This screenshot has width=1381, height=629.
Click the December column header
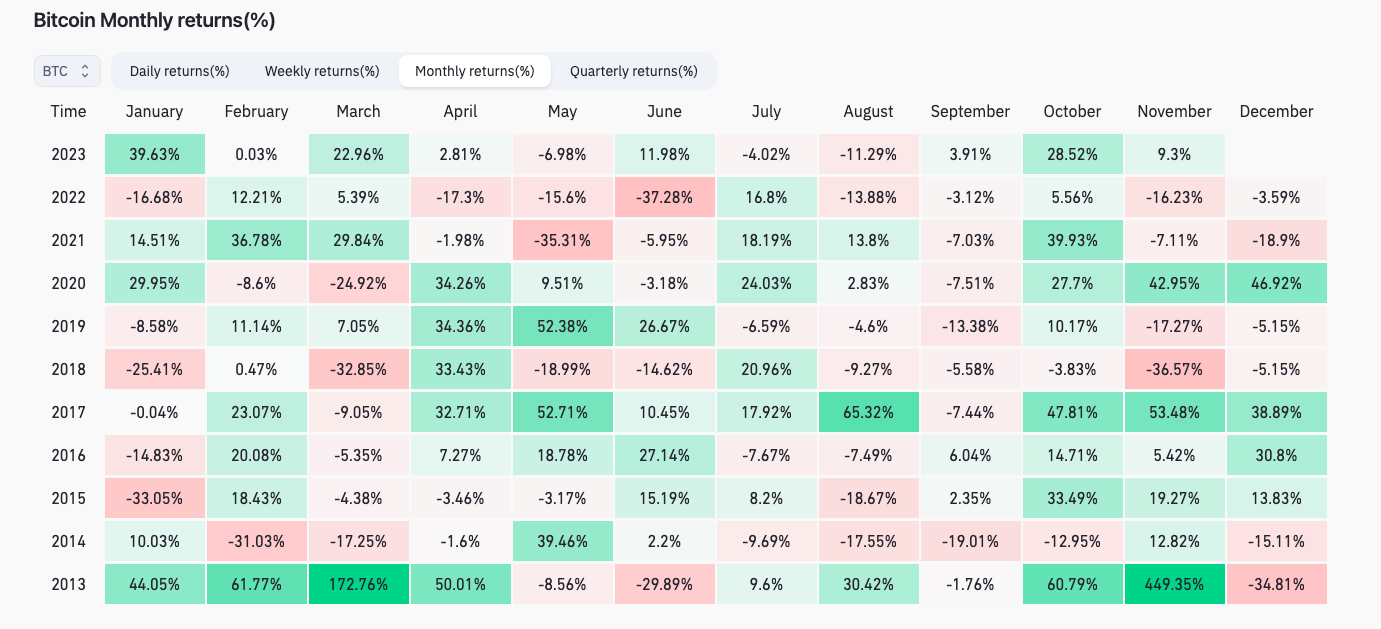point(1276,111)
